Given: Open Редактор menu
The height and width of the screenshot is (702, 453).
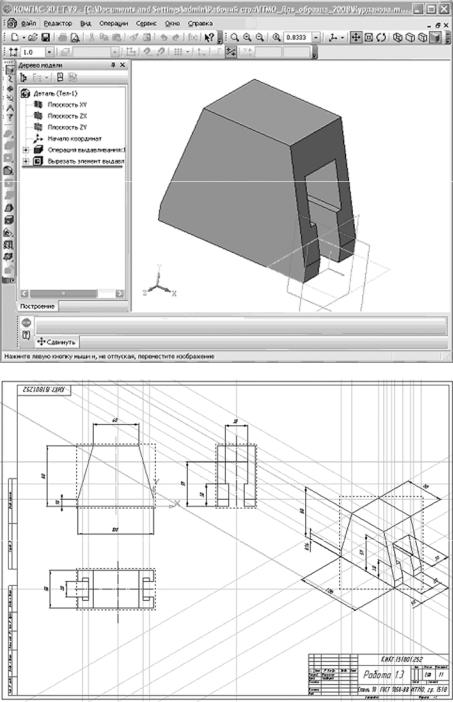Looking at the screenshot, I should (58, 23).
